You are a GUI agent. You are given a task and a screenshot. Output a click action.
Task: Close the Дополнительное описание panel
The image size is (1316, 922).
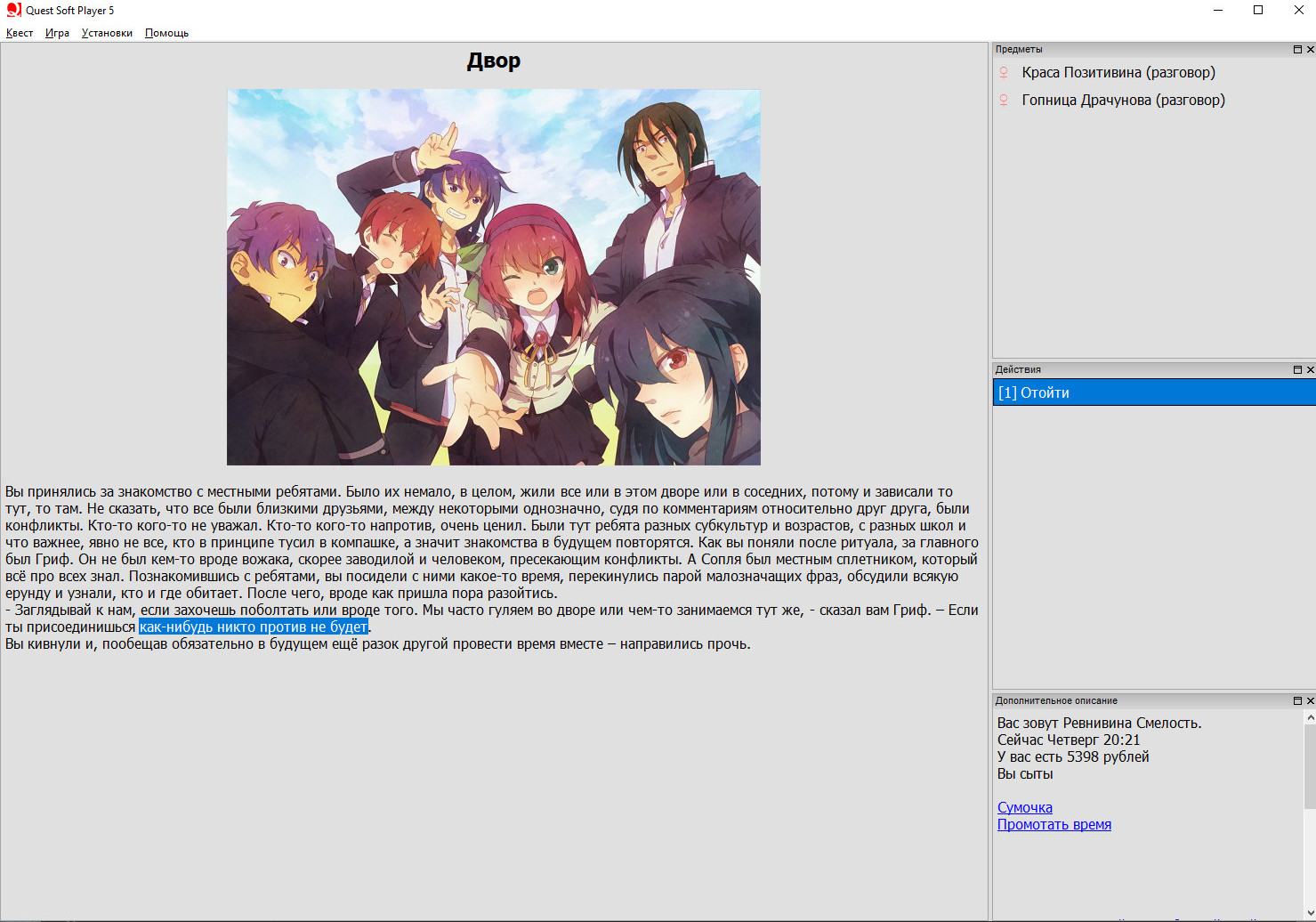(x=1310, y=701)
